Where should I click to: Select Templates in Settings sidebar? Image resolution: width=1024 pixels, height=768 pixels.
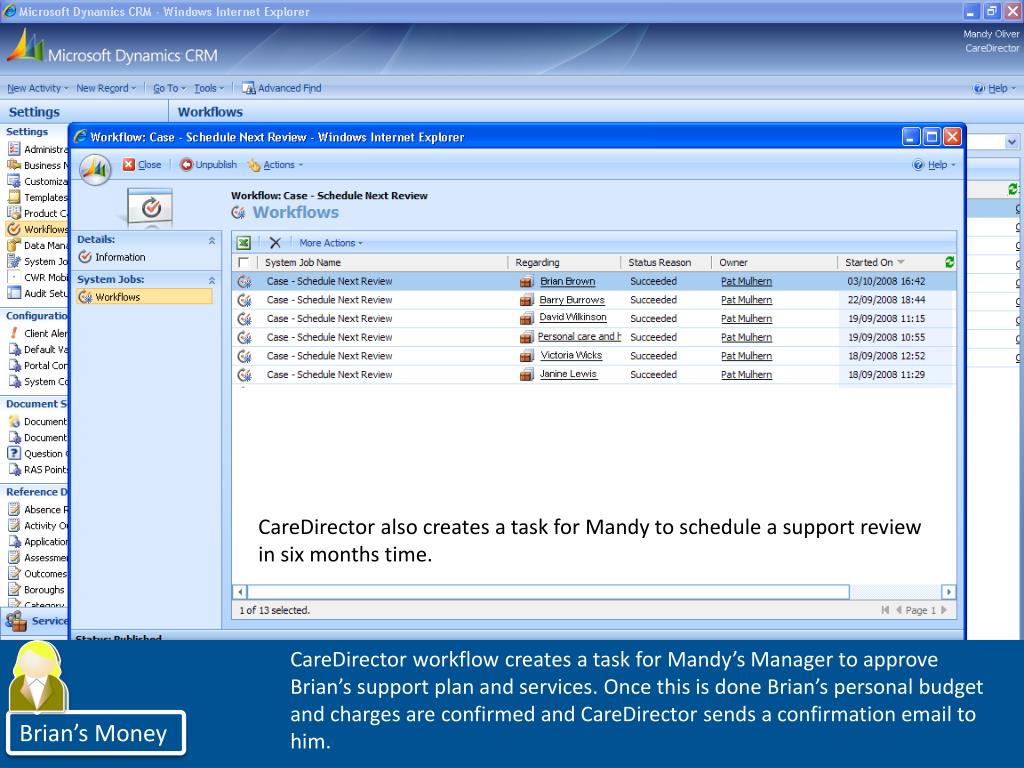tap(37, 197)
